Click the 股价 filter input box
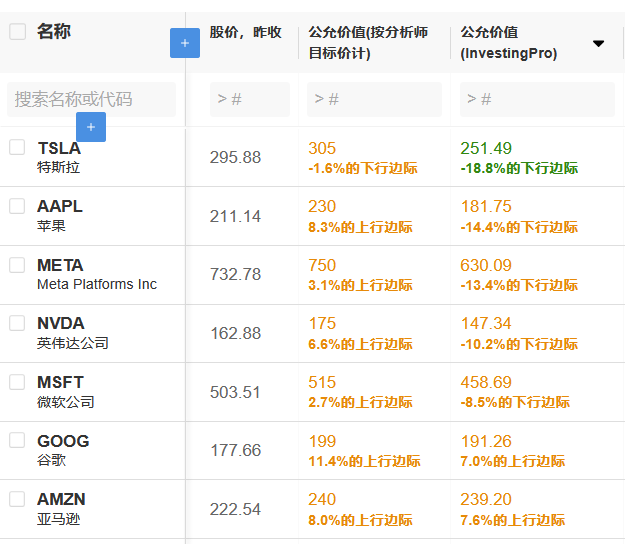The width and height of the screenshot is (625, 544). pyautogui.click(x=250, y=100)
